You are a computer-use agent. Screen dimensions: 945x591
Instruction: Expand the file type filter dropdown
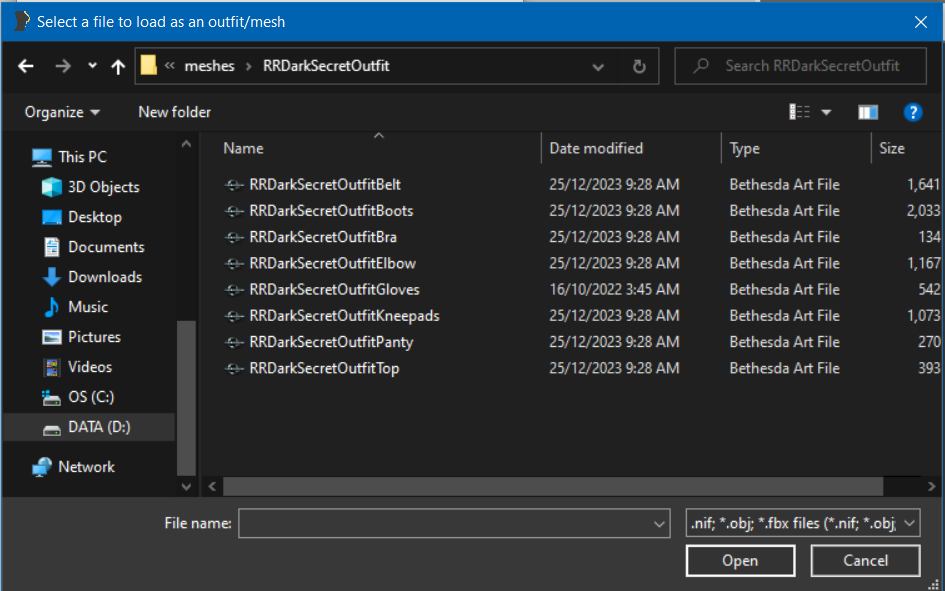(909, 524)
